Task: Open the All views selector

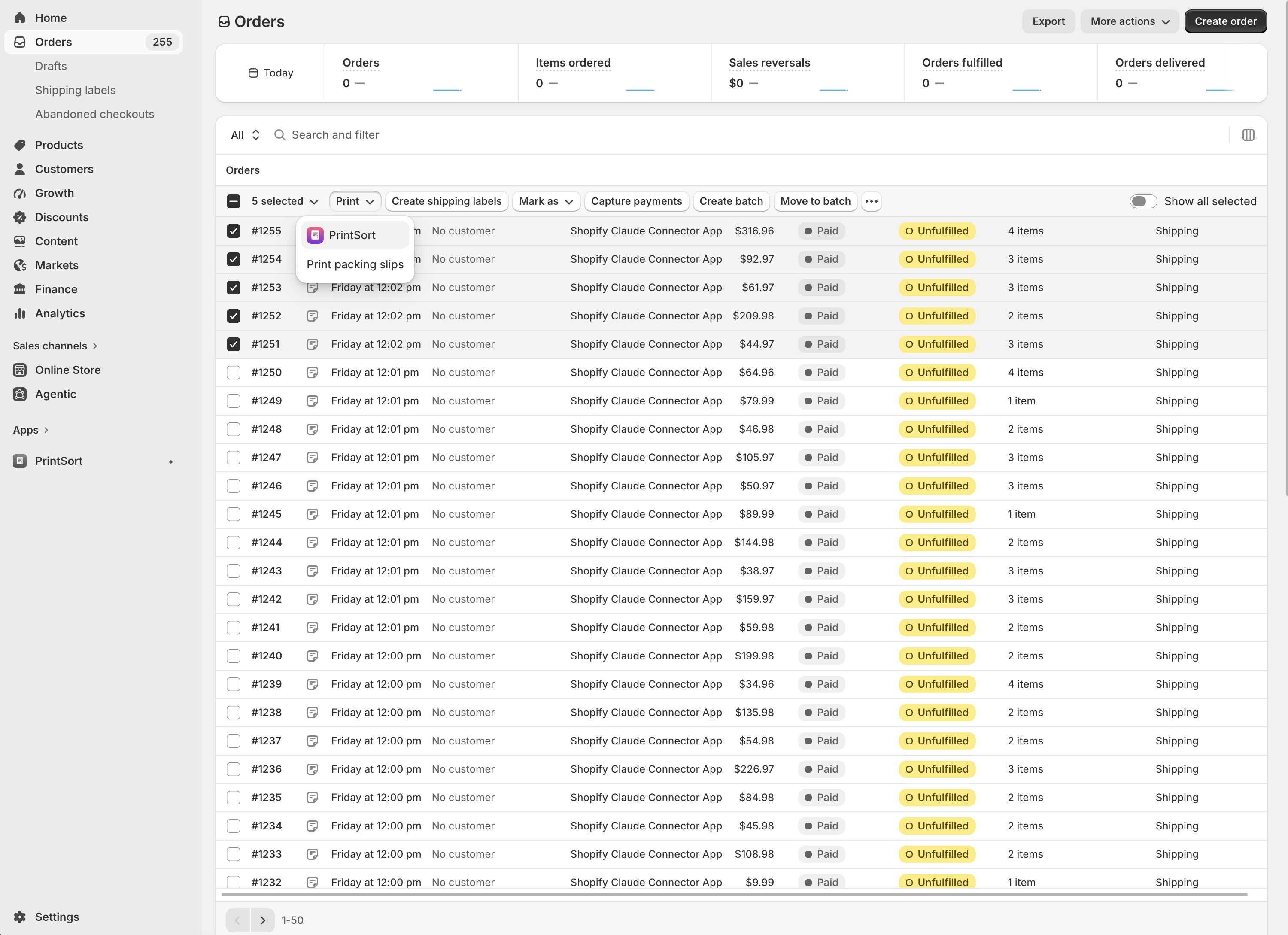Action: point(245,135)
